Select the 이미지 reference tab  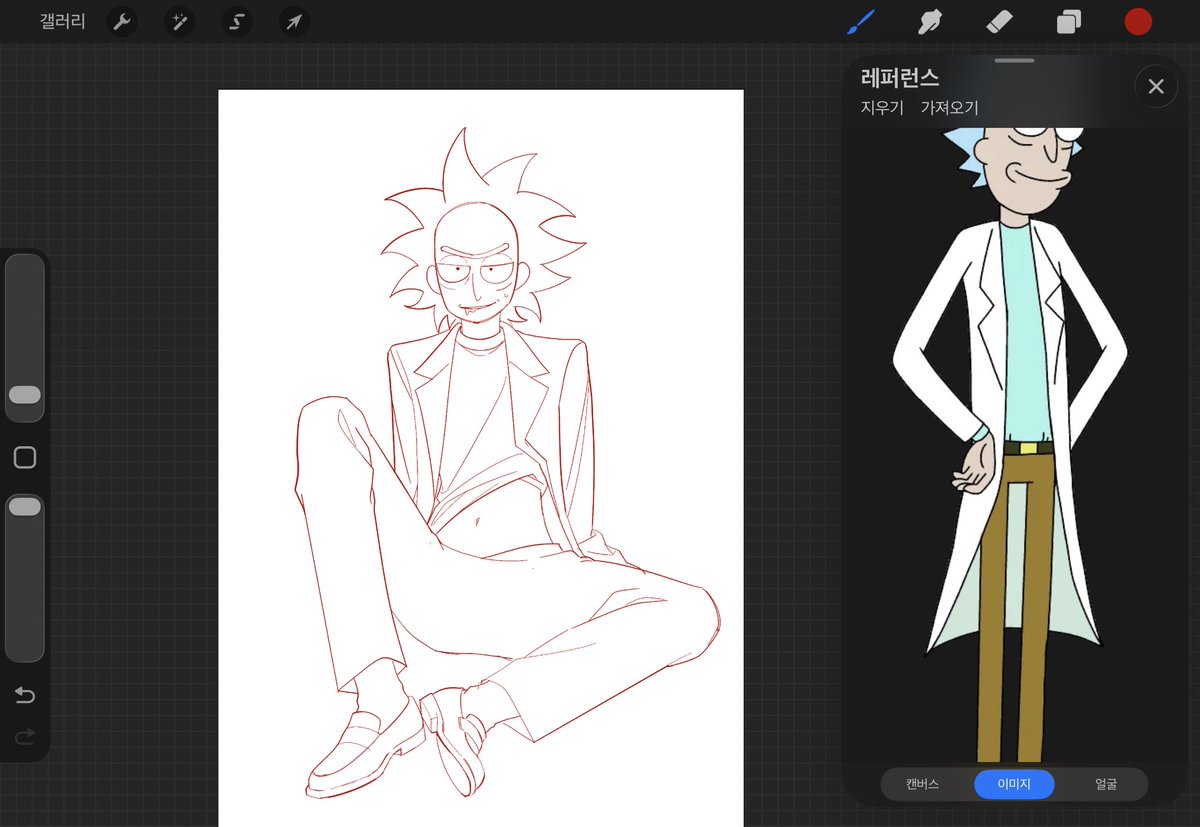pyautogui.click(x=1015, y=784)
